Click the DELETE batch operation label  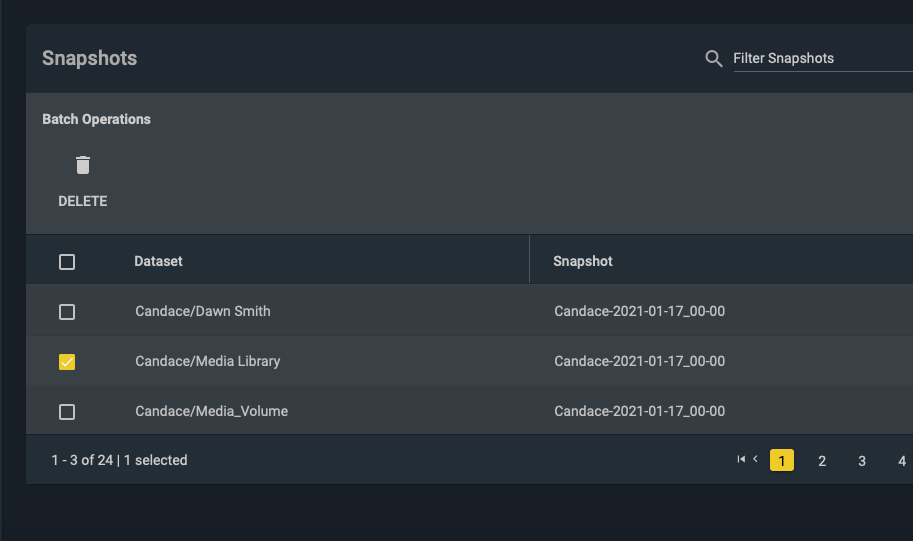83,201
